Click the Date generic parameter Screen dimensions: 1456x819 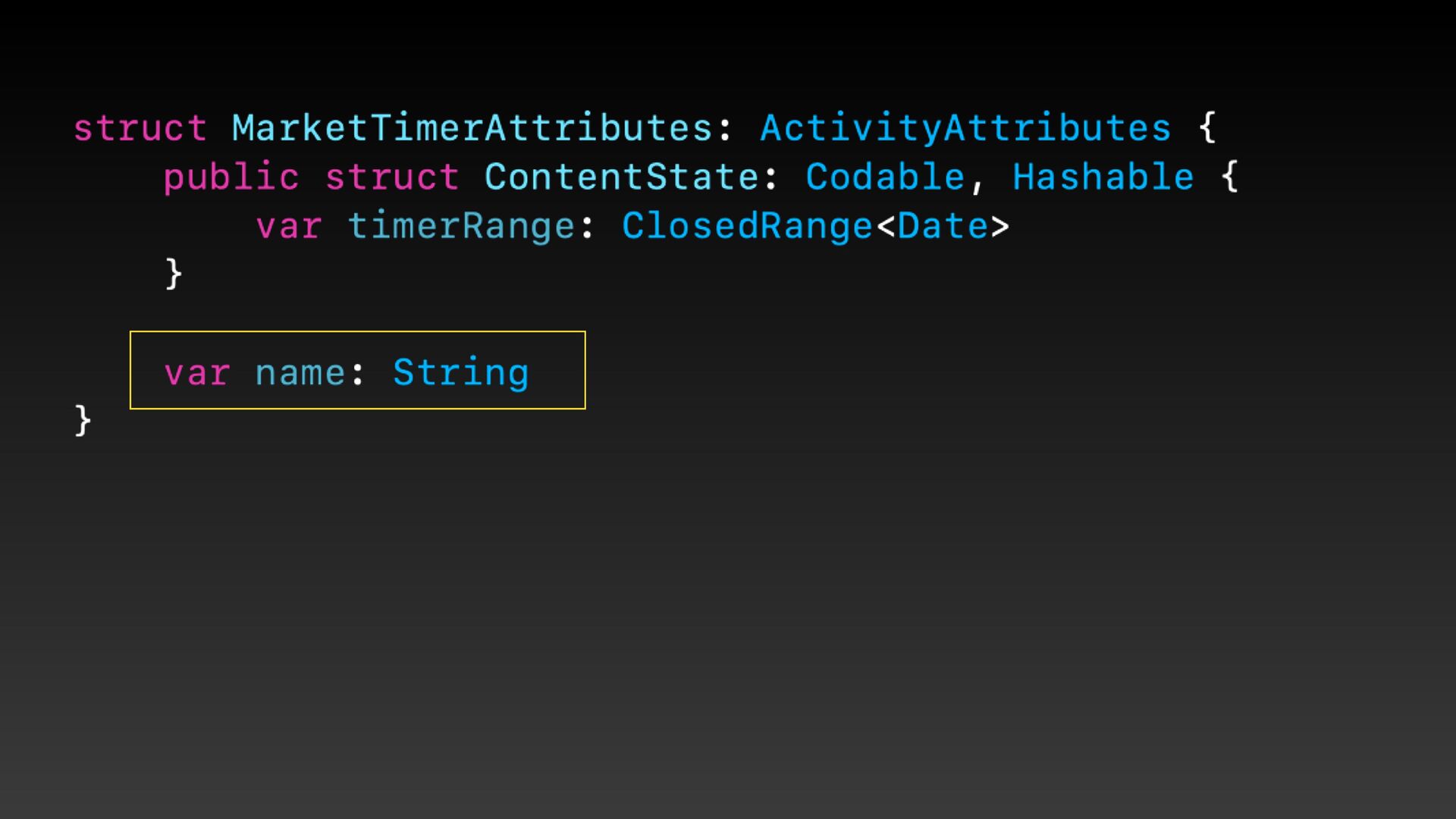pyautogui.click(x=943, y=227)
